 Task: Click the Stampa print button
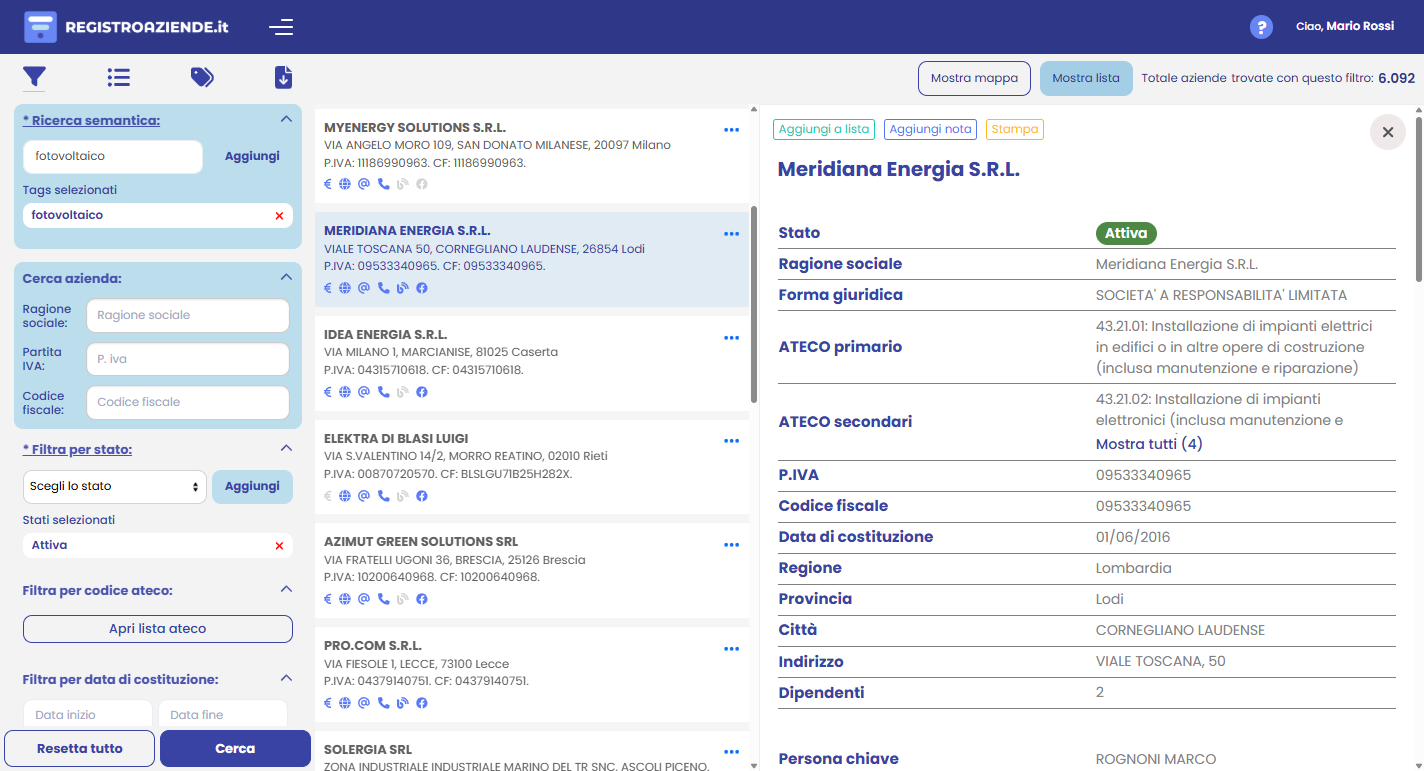point(1014,129)
